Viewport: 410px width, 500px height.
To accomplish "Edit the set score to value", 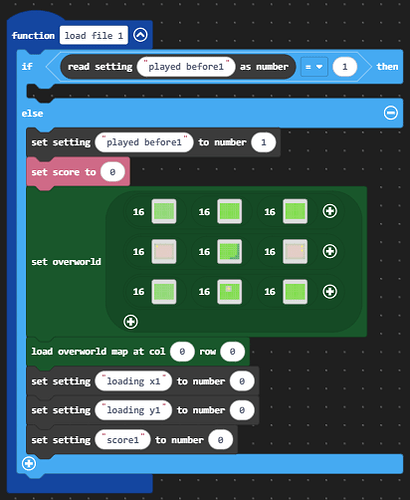I will pos(113,172).
